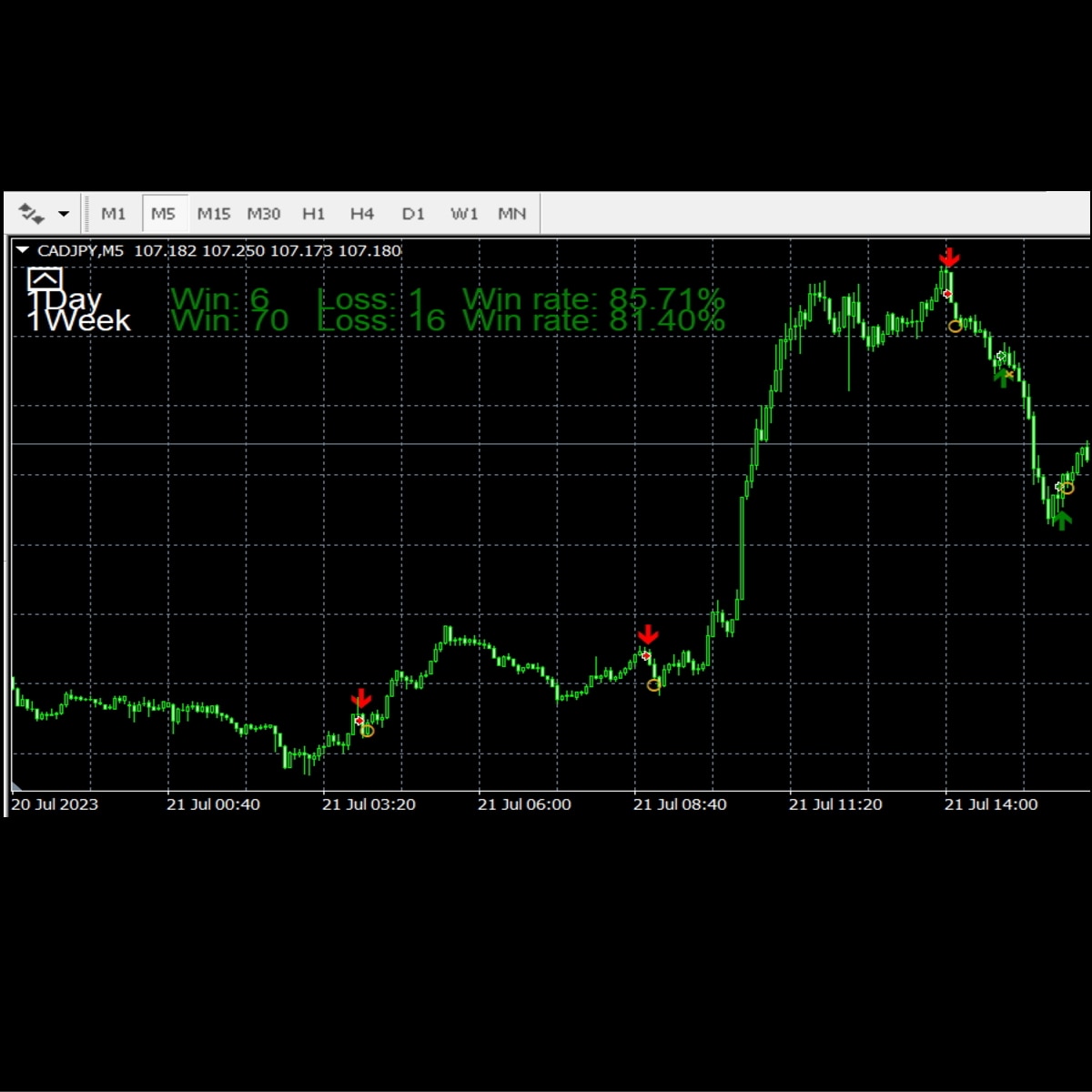Select yellow circle under the 03:20 sell arrow
The width and height of the screenshot is (1092, 1092).
[x=368, y=731]
